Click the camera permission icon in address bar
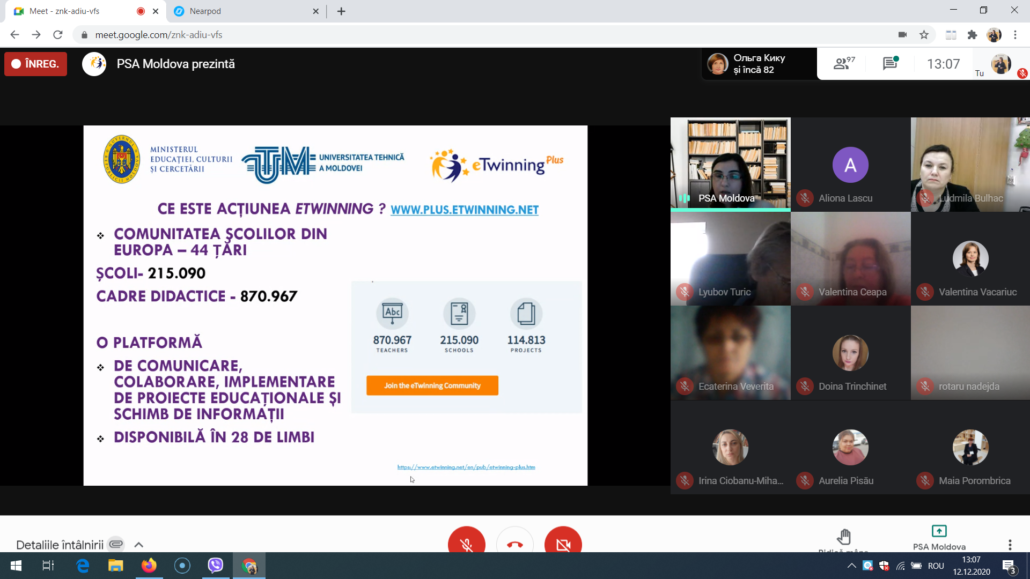 pos(902,34)
